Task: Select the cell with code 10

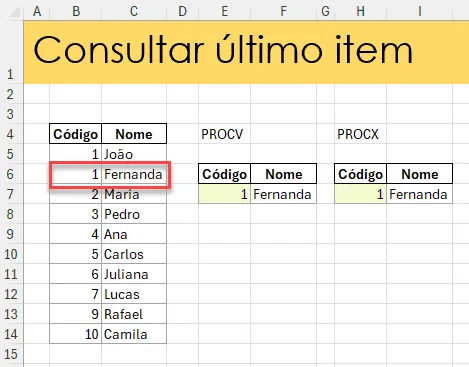Action: (76, 334)
